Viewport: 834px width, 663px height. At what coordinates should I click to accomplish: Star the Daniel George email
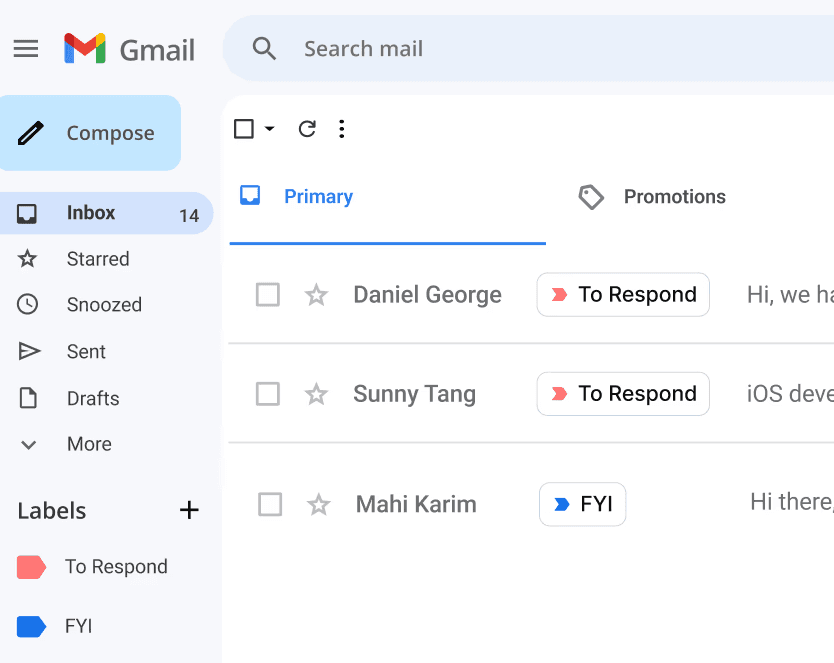(316, 295)
